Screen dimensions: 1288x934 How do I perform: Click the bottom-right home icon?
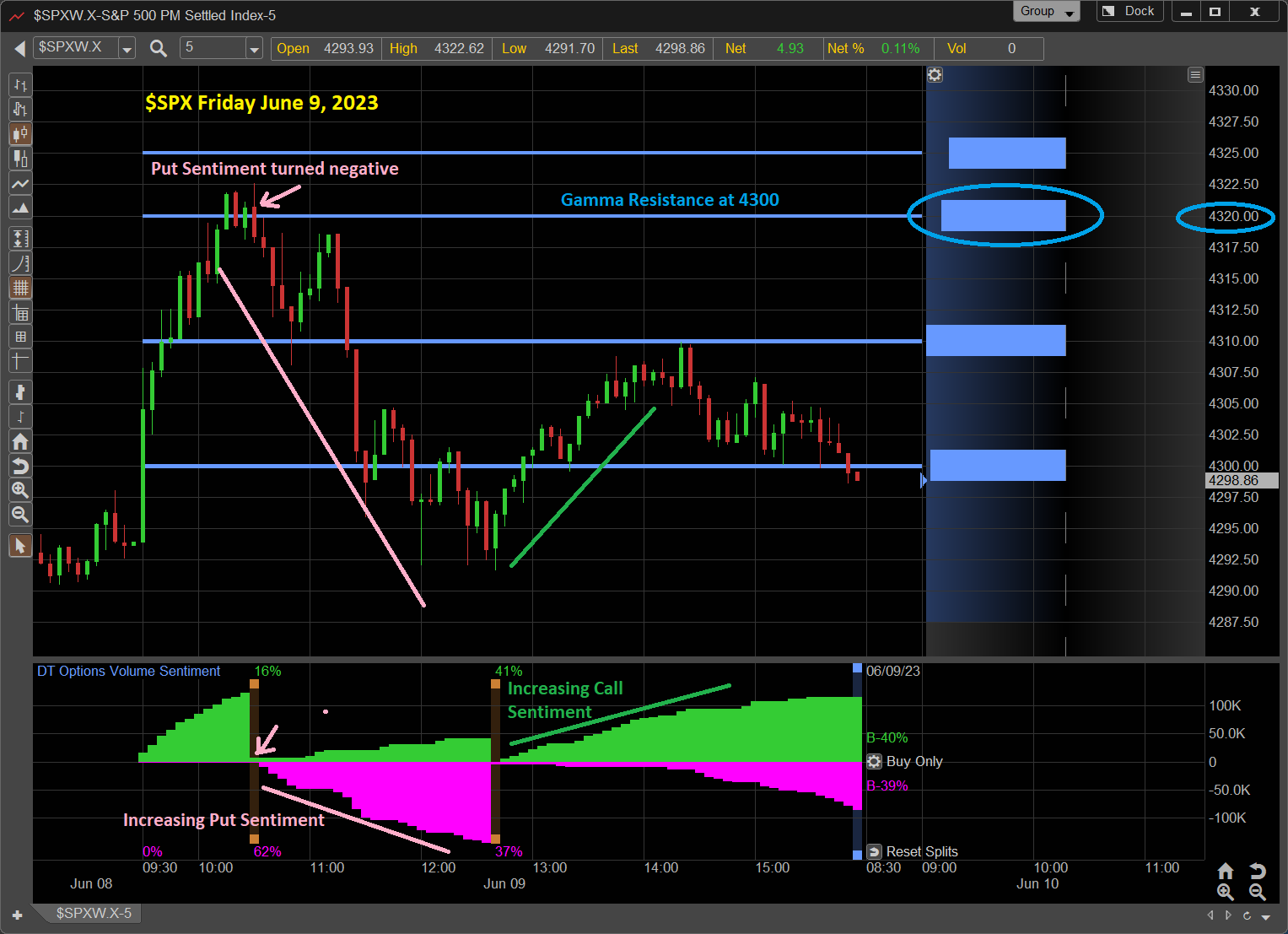(x=1226, y=871)
